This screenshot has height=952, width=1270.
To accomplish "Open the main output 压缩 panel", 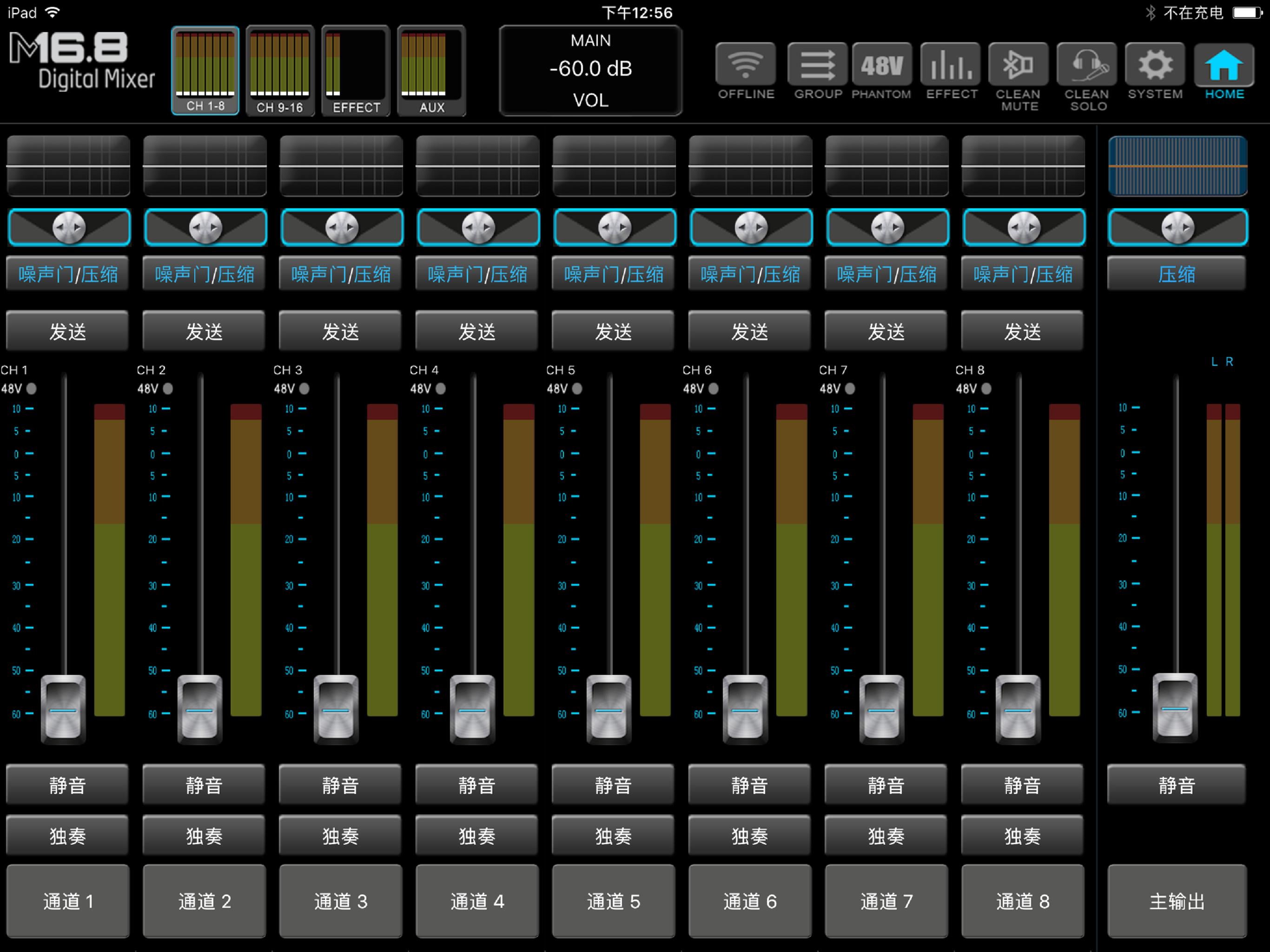I will 1177,274.
